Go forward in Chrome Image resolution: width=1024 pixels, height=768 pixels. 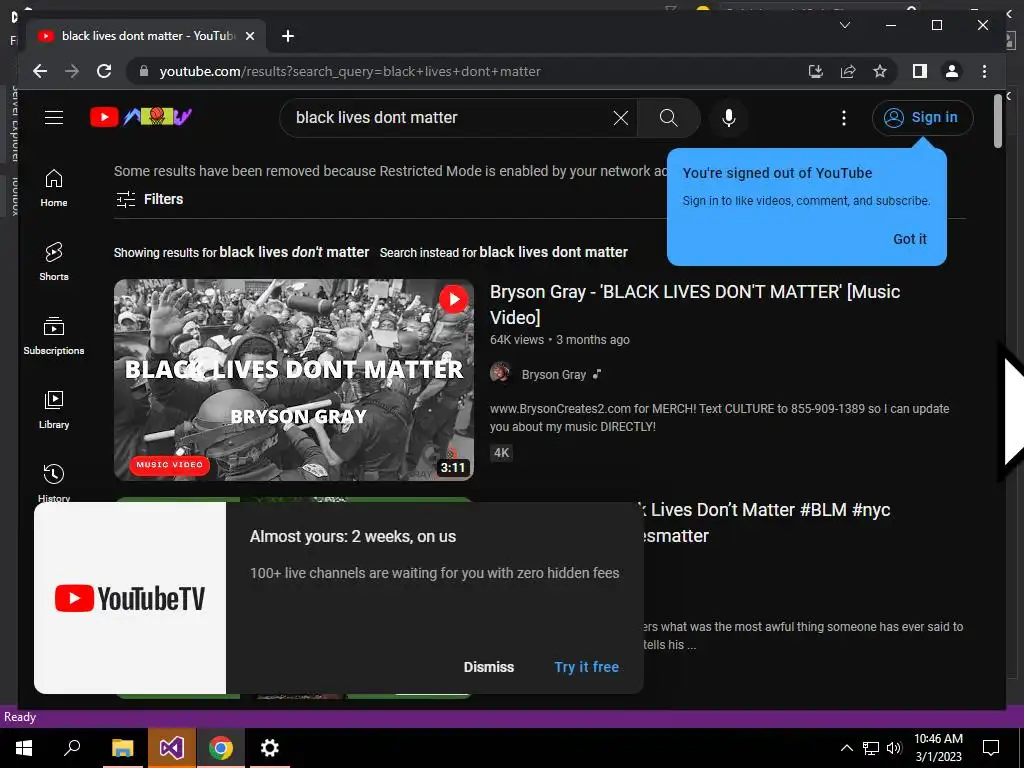click(72, 71)
